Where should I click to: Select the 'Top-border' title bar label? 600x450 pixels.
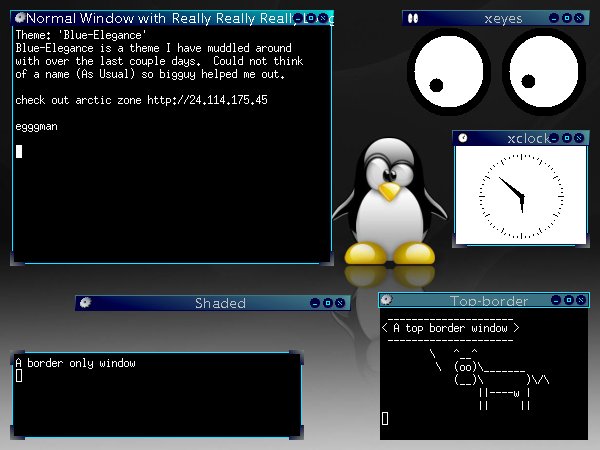pyautogui.click(x=489, y=301)
